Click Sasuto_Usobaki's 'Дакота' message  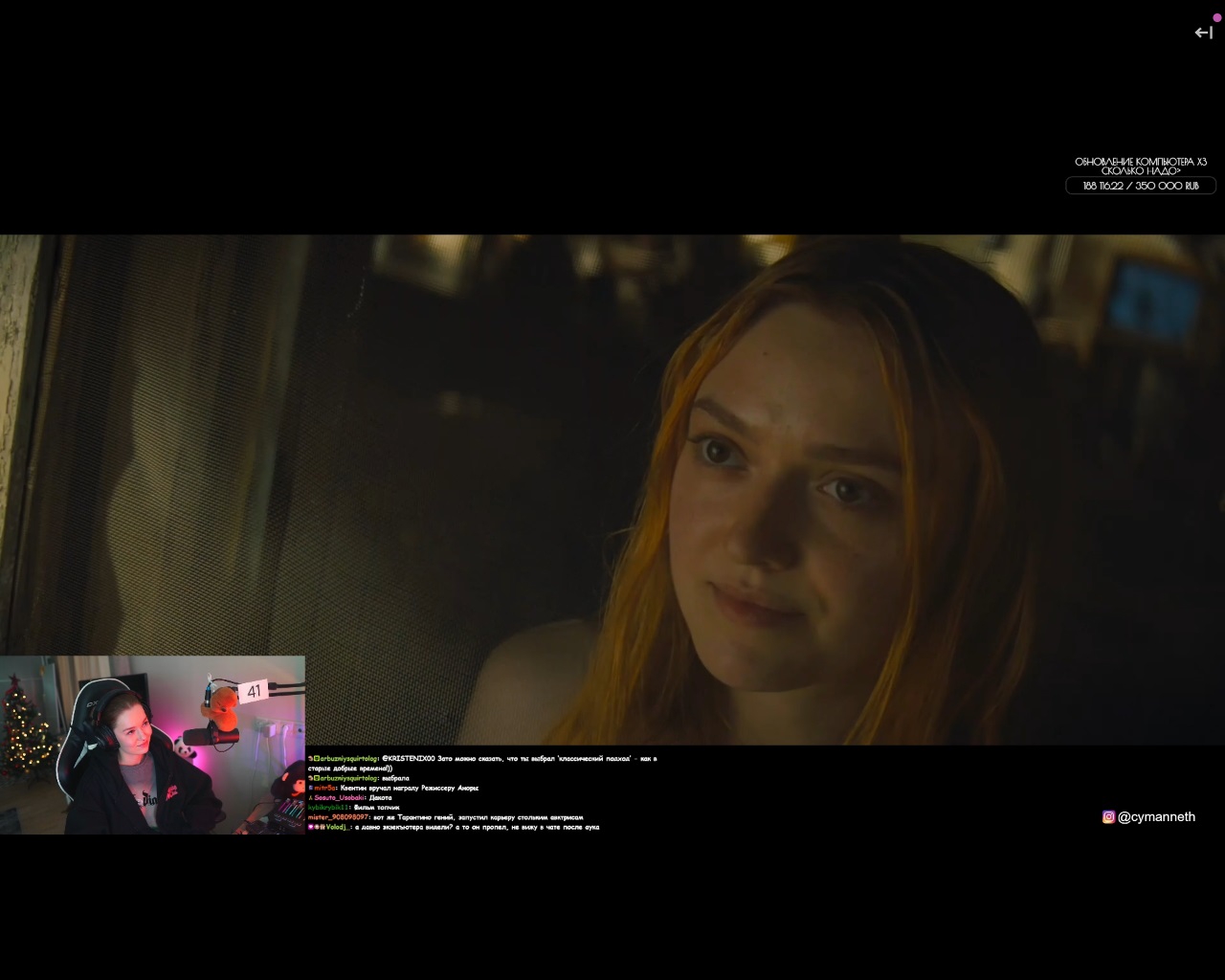(x=350, y=797)
